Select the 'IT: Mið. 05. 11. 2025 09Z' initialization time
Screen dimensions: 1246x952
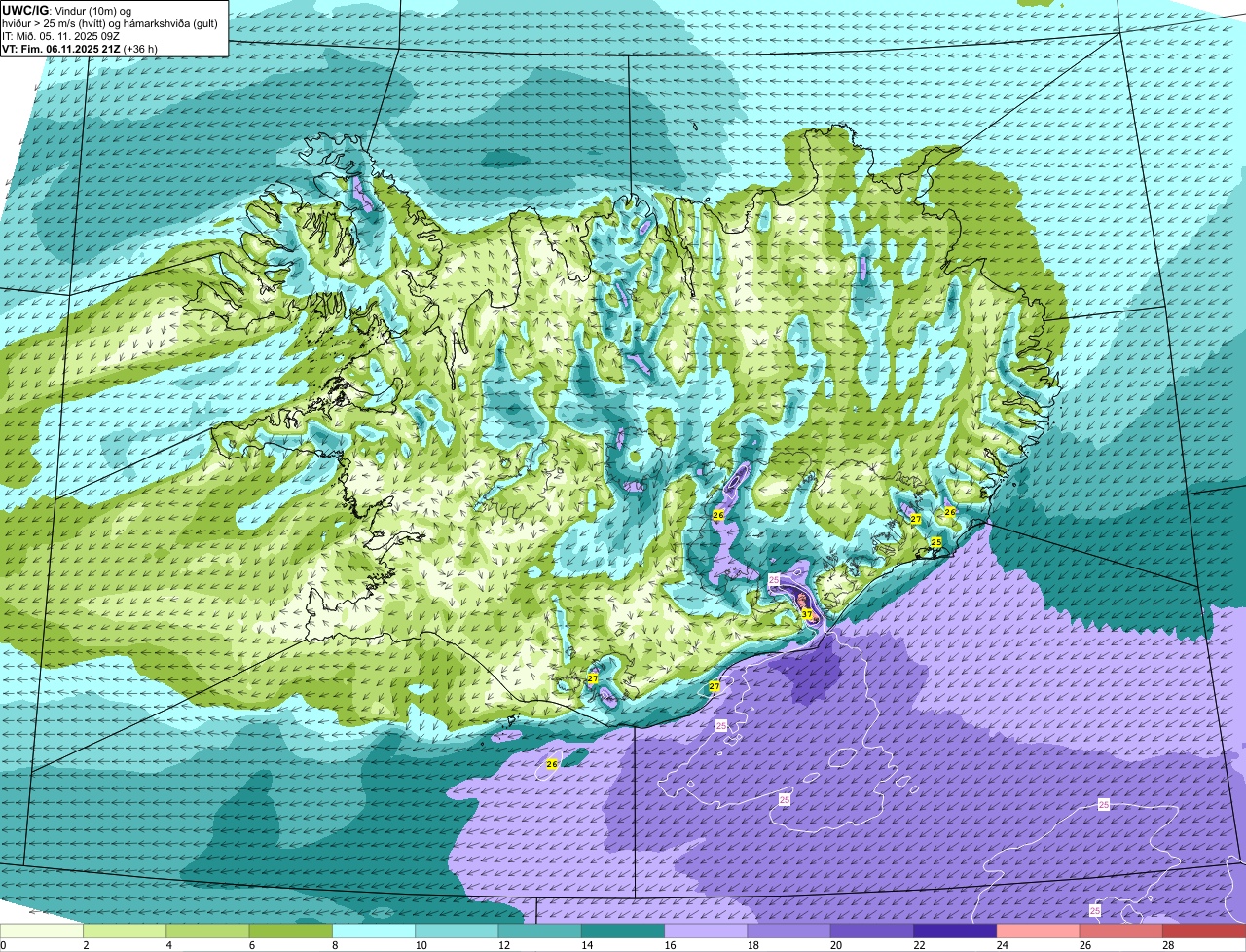(x=60, y=36)
